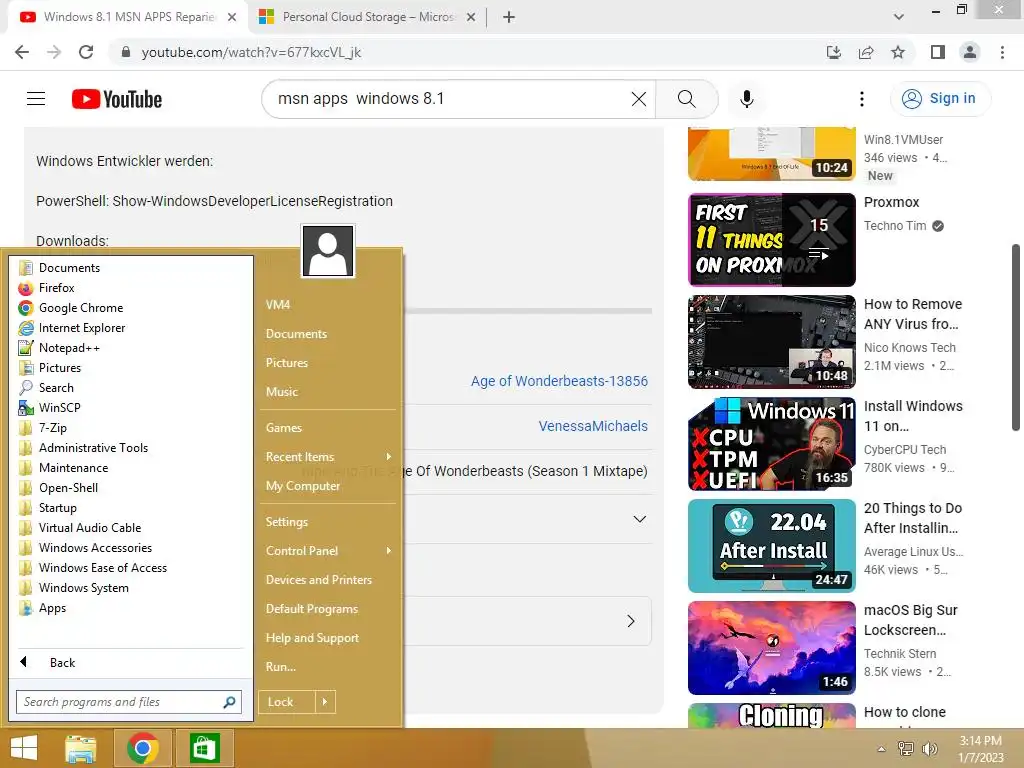Go back in Chrome history
1024x768 pixels.
point(22,52)
